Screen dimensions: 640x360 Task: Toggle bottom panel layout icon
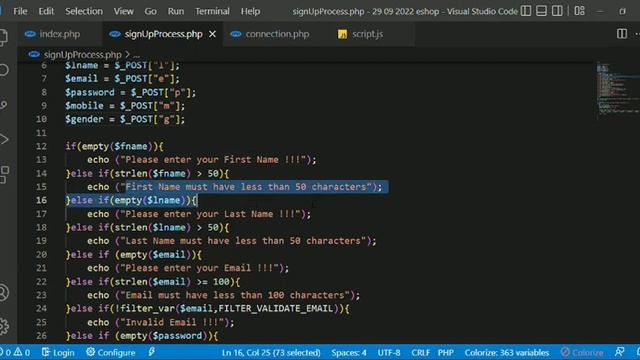coord(541,11)
